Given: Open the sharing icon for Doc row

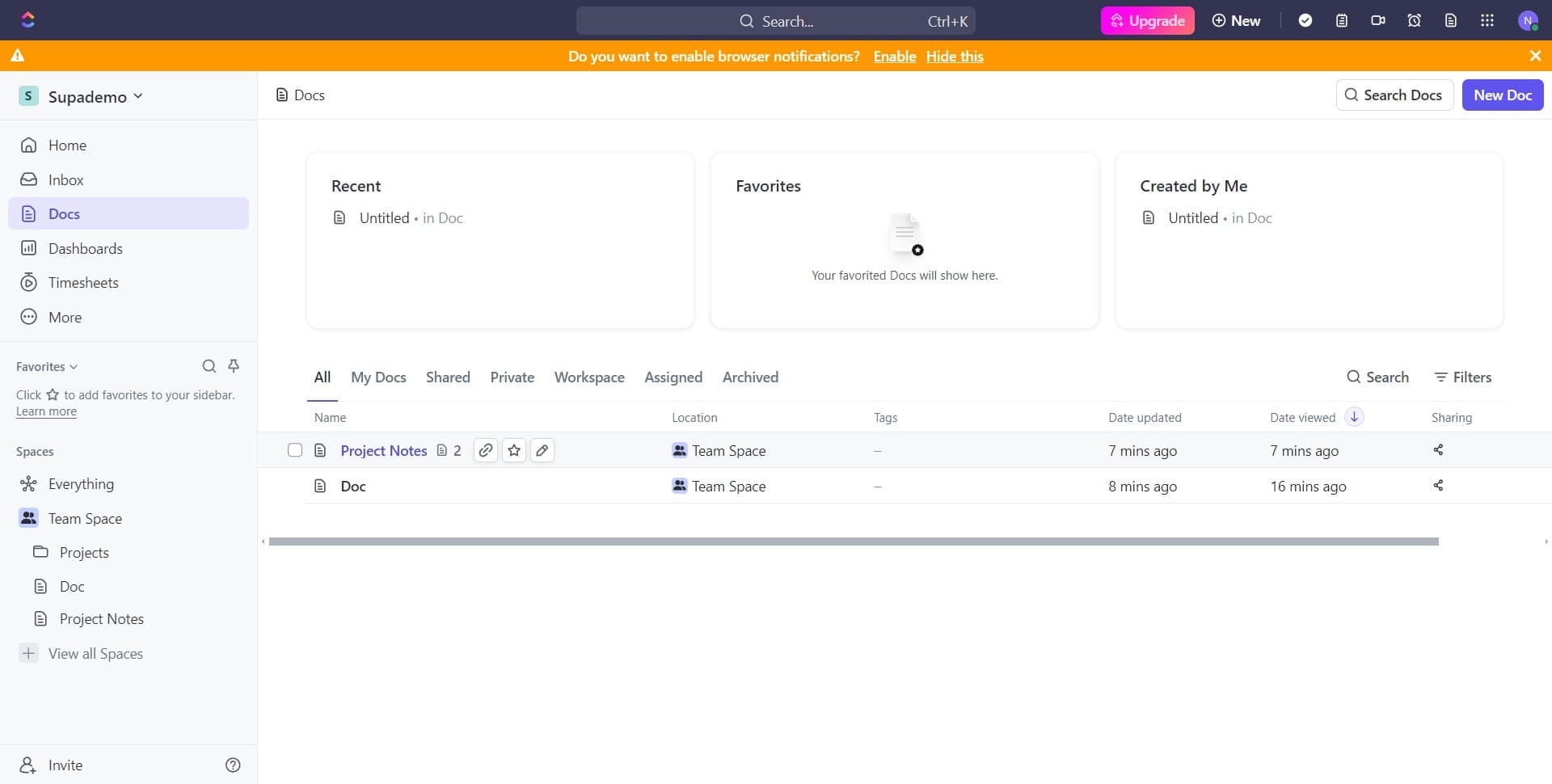Looking at the screenshot, I should [1438, 486].
